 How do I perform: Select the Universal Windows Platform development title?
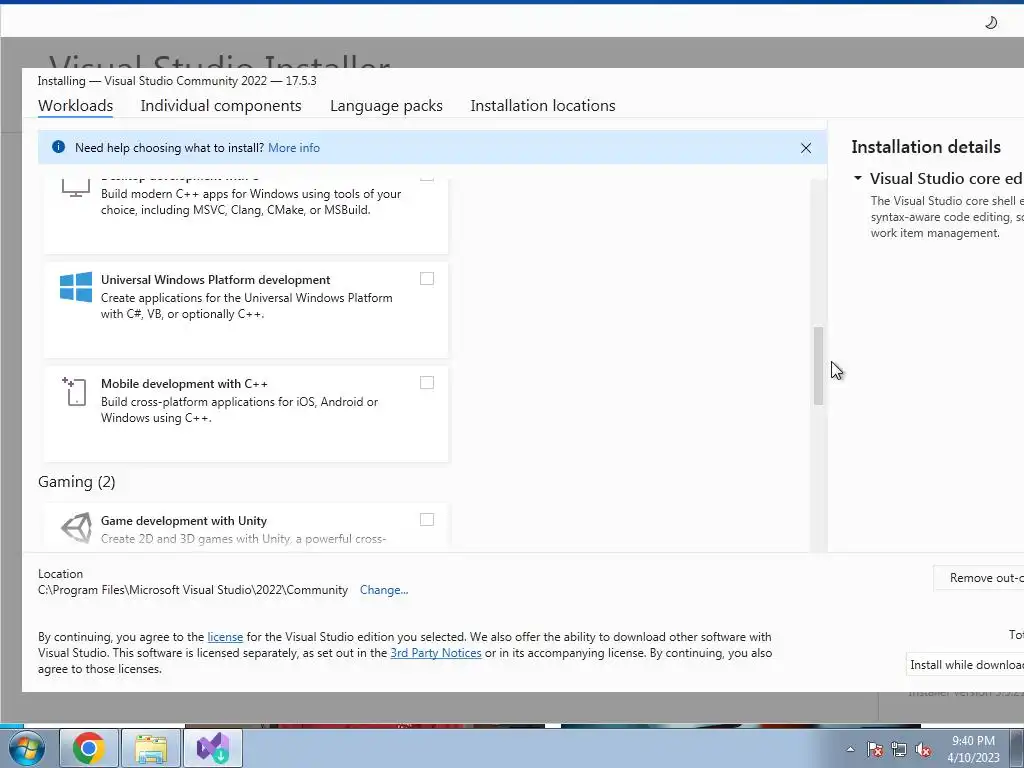tap(216, 280)
